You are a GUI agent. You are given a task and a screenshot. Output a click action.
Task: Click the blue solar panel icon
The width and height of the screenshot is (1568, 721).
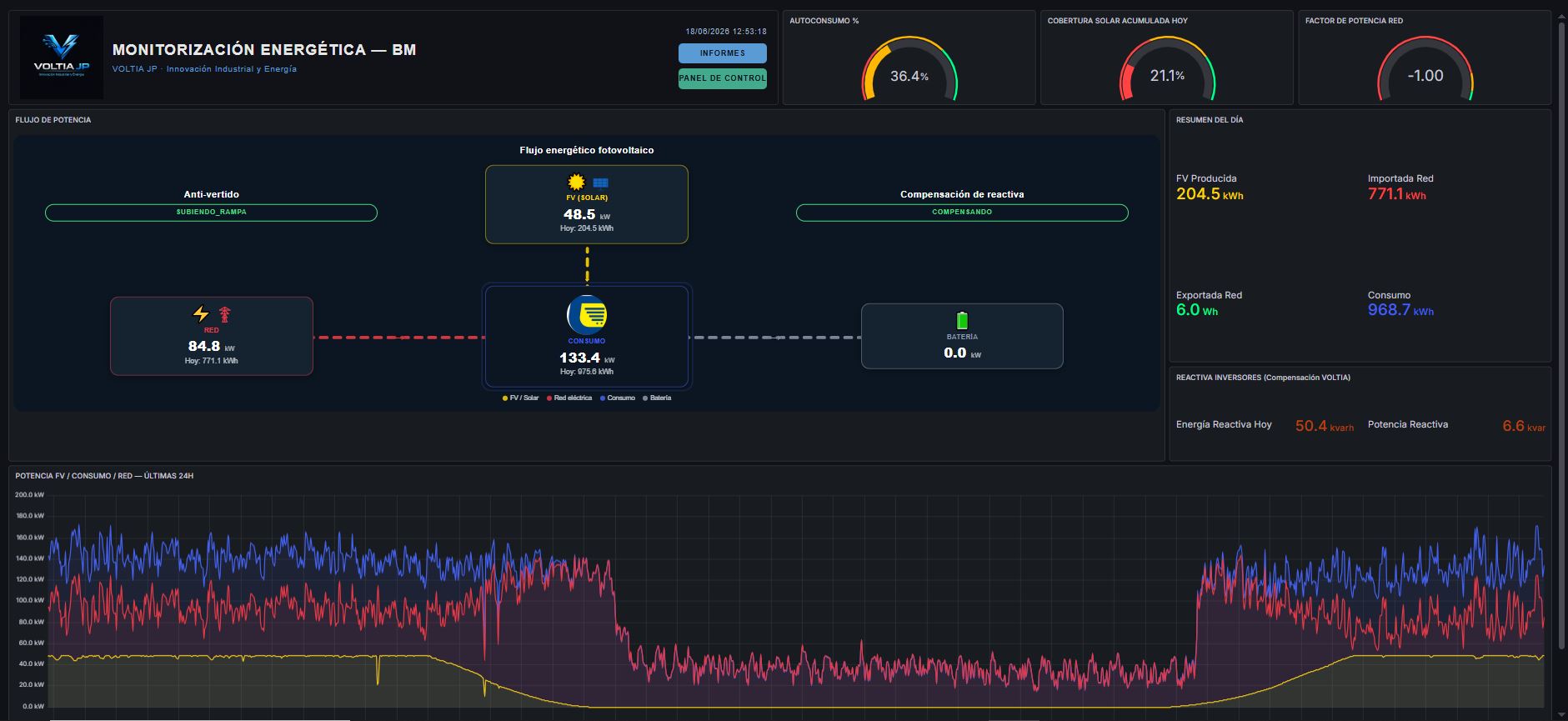pos(600,183)
